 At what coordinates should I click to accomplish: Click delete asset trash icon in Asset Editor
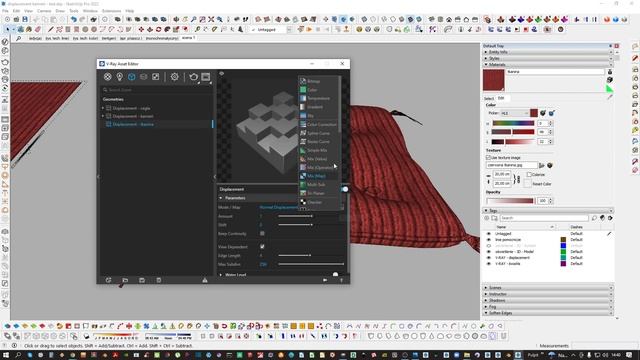pos(159,280)
